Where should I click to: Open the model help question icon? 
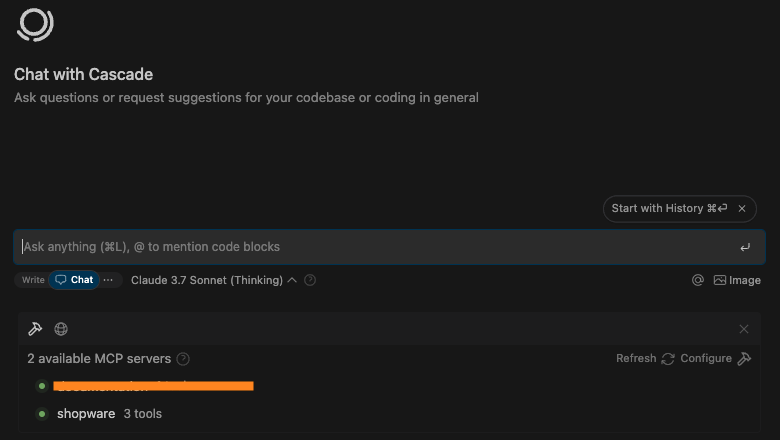(310, 280)
